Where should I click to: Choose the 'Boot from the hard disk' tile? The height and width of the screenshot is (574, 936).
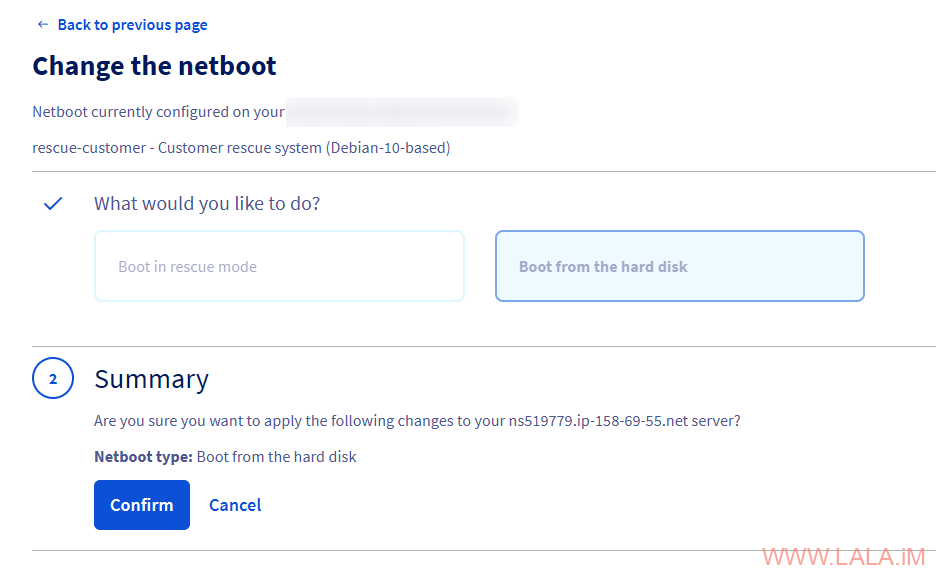pyautogui.click(x=679, y=266)
